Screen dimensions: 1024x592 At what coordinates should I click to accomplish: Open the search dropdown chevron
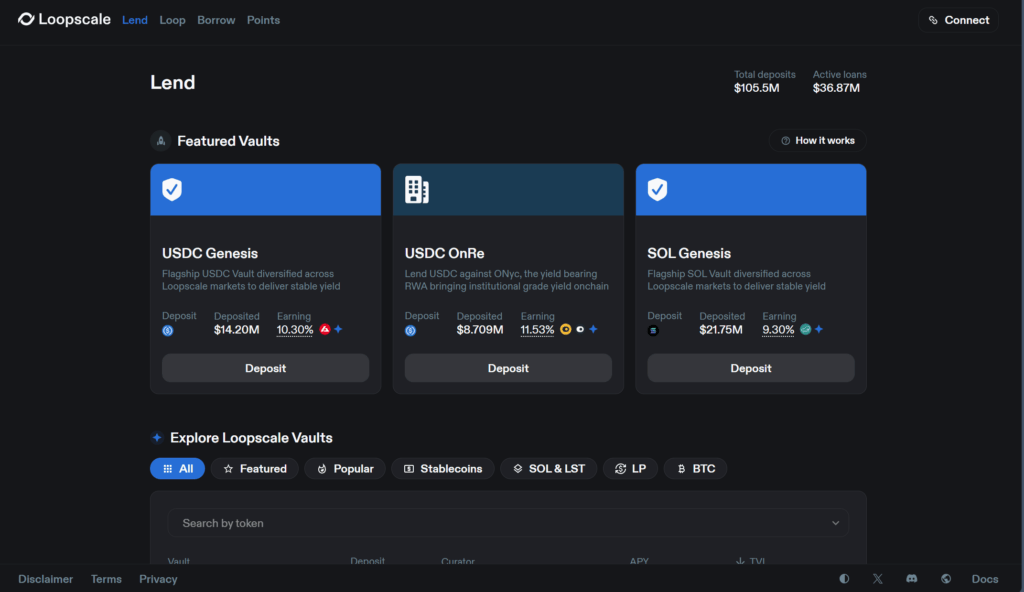[835, 522]
